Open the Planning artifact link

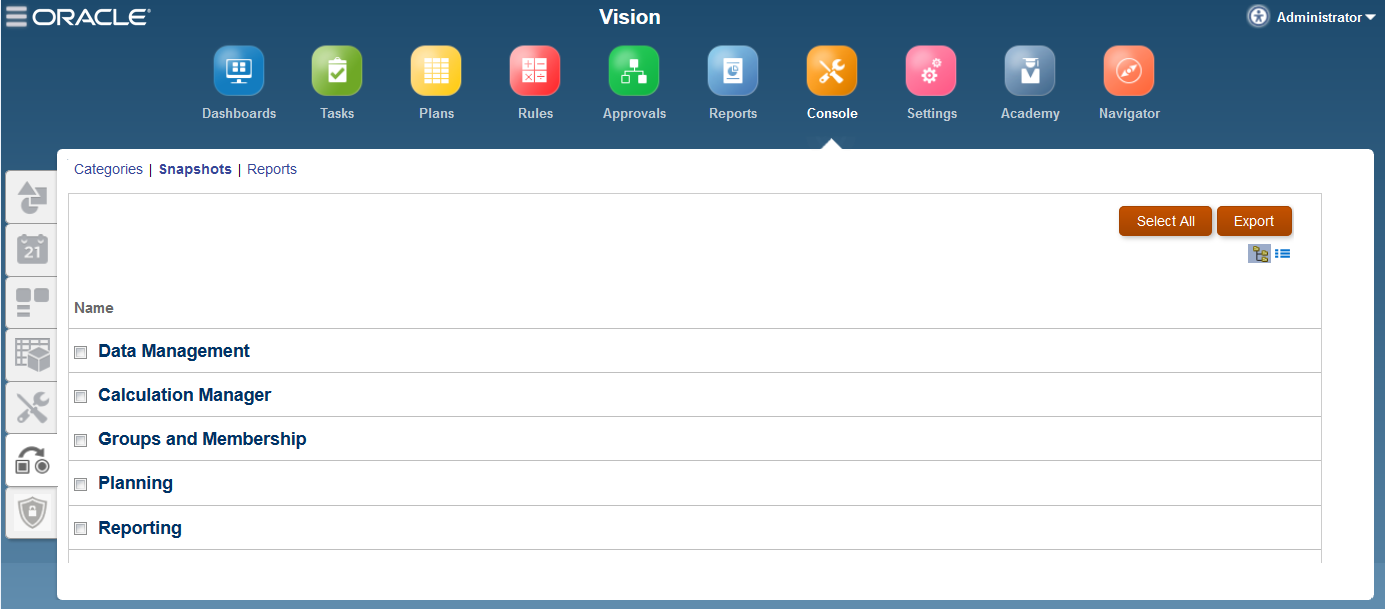tap(135, 483)
